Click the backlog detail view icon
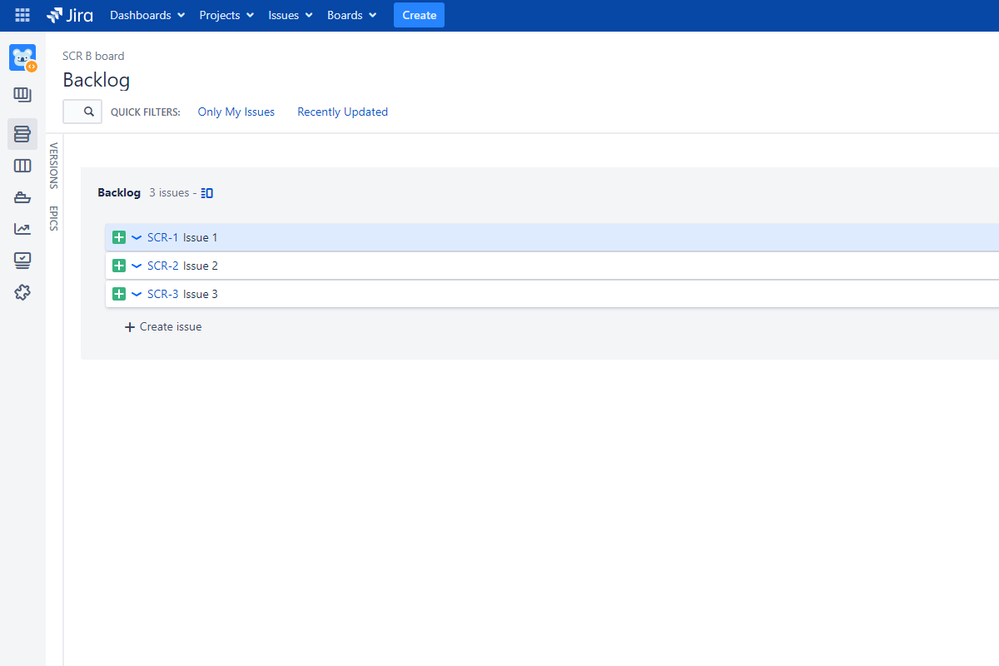Screen dimensions: 999x666 click(x=207, y=193)
